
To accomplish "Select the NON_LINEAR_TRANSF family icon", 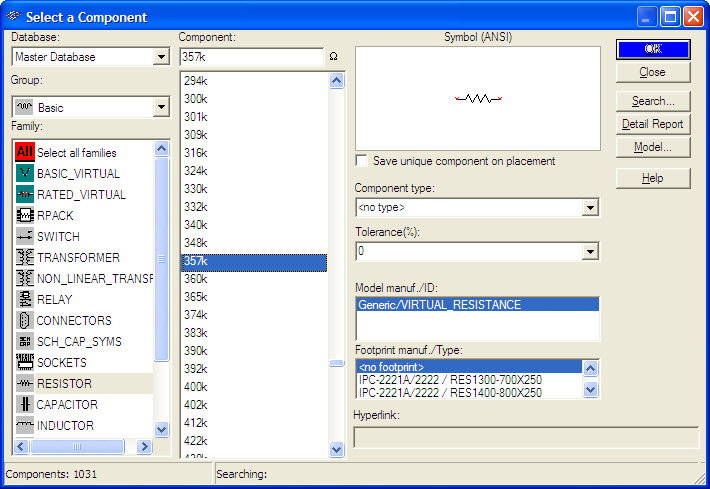I will coord(24,278).
